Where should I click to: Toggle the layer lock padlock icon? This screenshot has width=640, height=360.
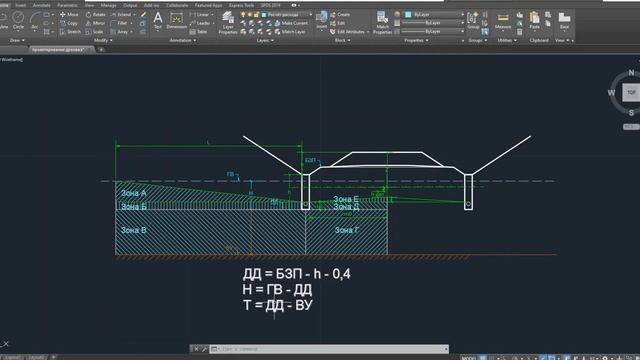pyautogui.click(x=256, y=14)
